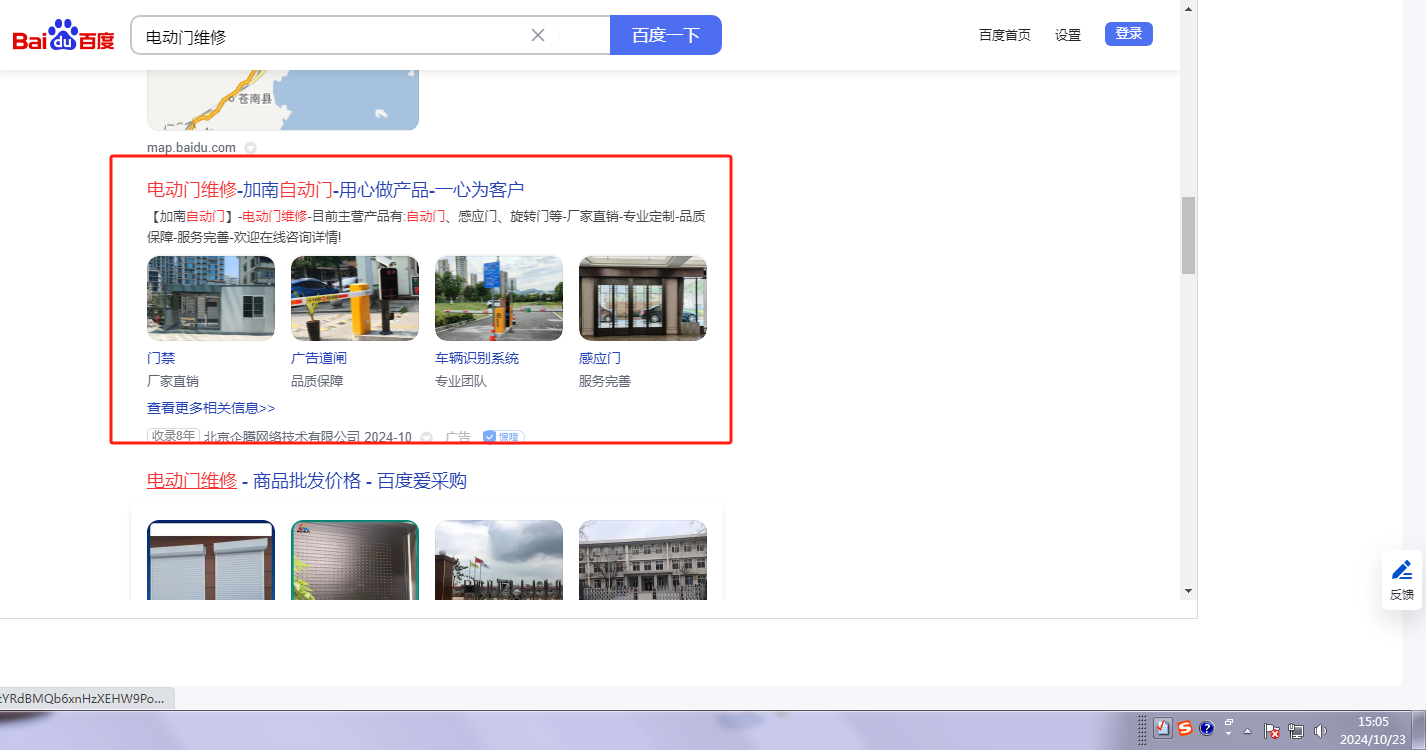
Task: Click the ad description text starting 【加南自动门】
Action: (x=426, y=227)
